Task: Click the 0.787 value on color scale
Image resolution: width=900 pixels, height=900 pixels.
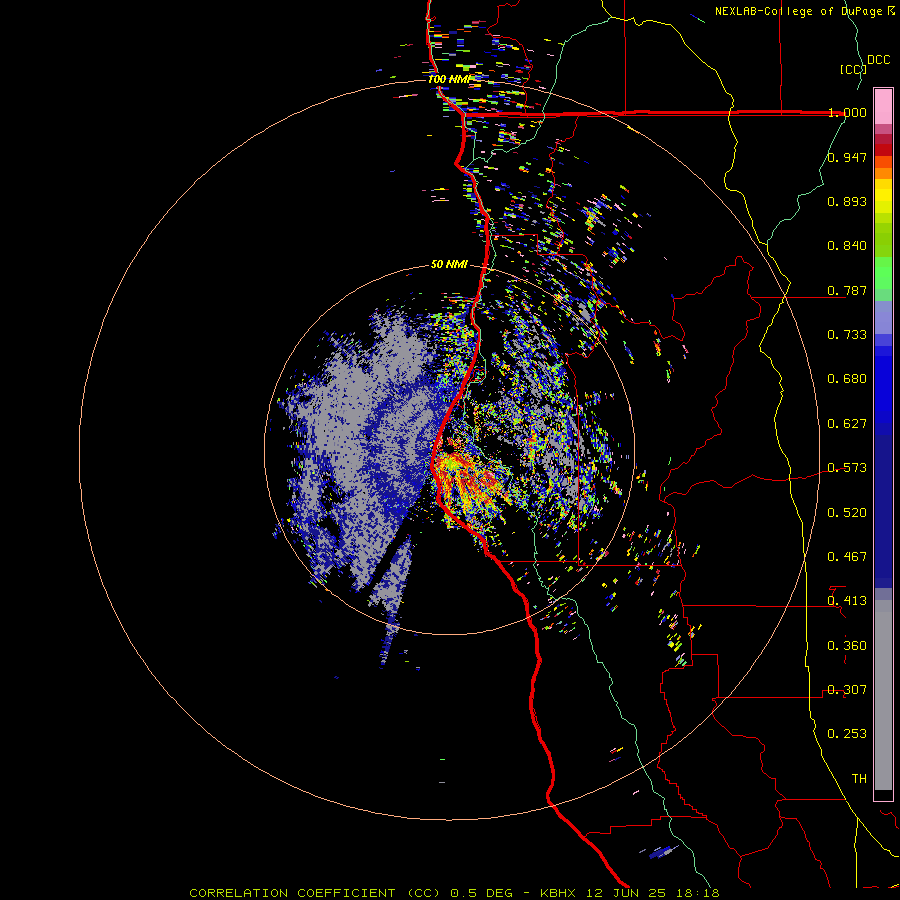Action: click(x=847, y=290)
